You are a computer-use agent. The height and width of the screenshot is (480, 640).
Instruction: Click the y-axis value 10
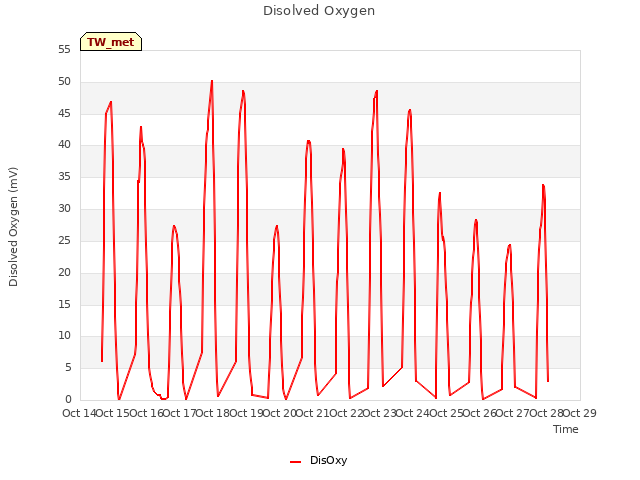(x=64, y=336)
